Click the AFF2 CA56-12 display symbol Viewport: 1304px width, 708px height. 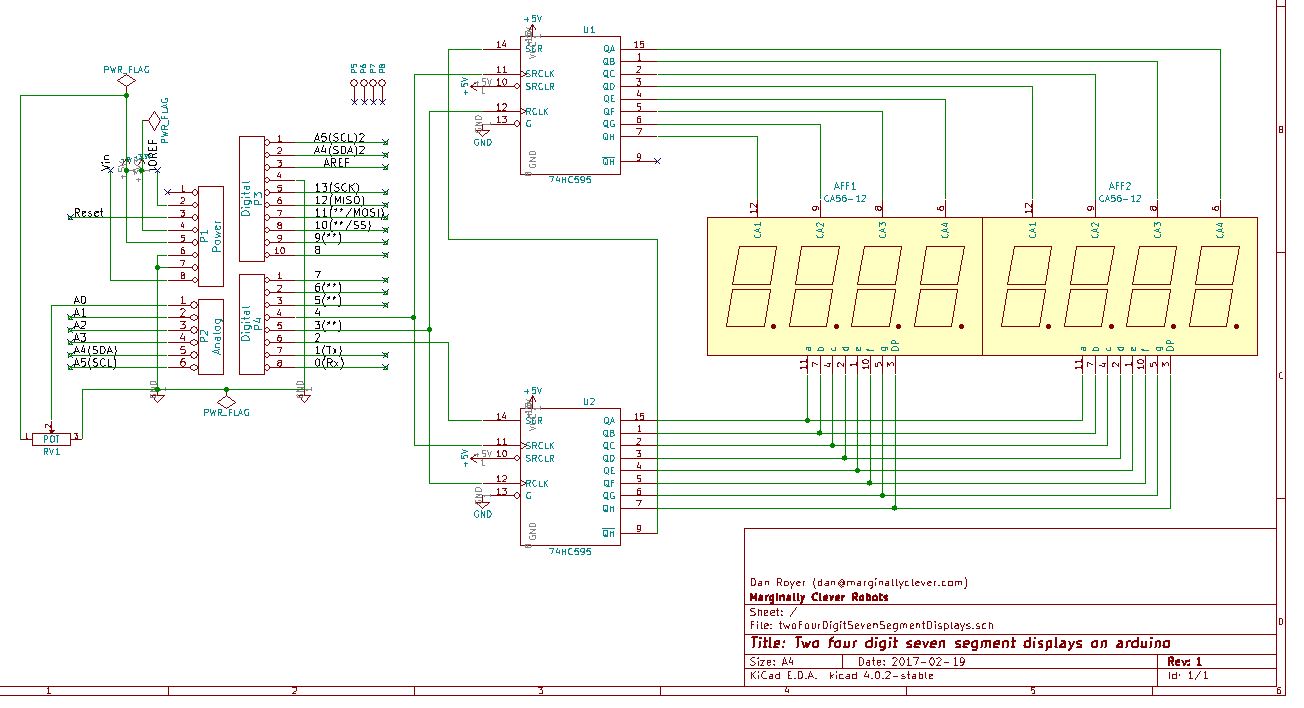(1120, 285)
